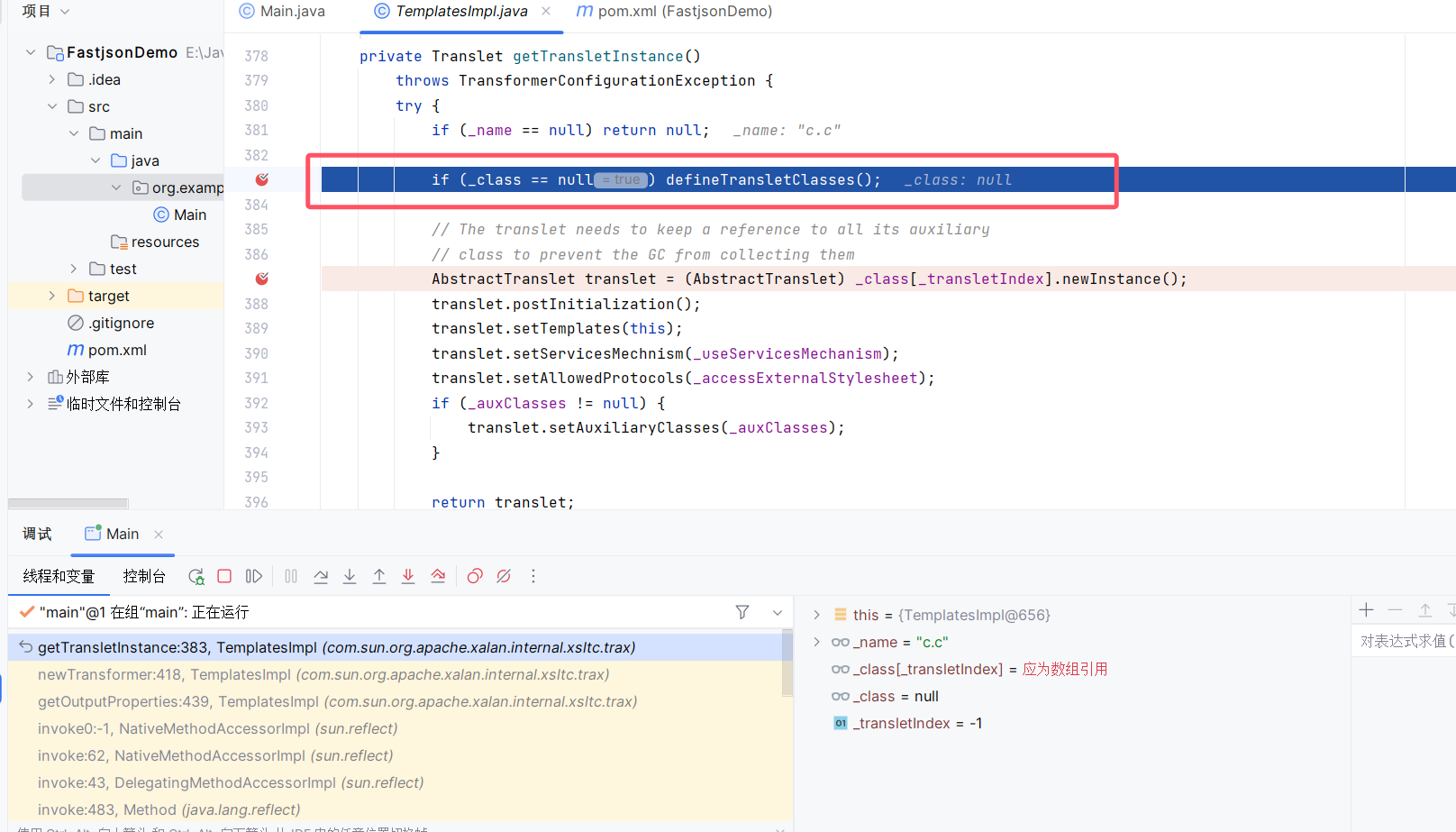Switch to the 线程和变量 tab
Viewport: 1456px width, 832px height.
(59, 576)
